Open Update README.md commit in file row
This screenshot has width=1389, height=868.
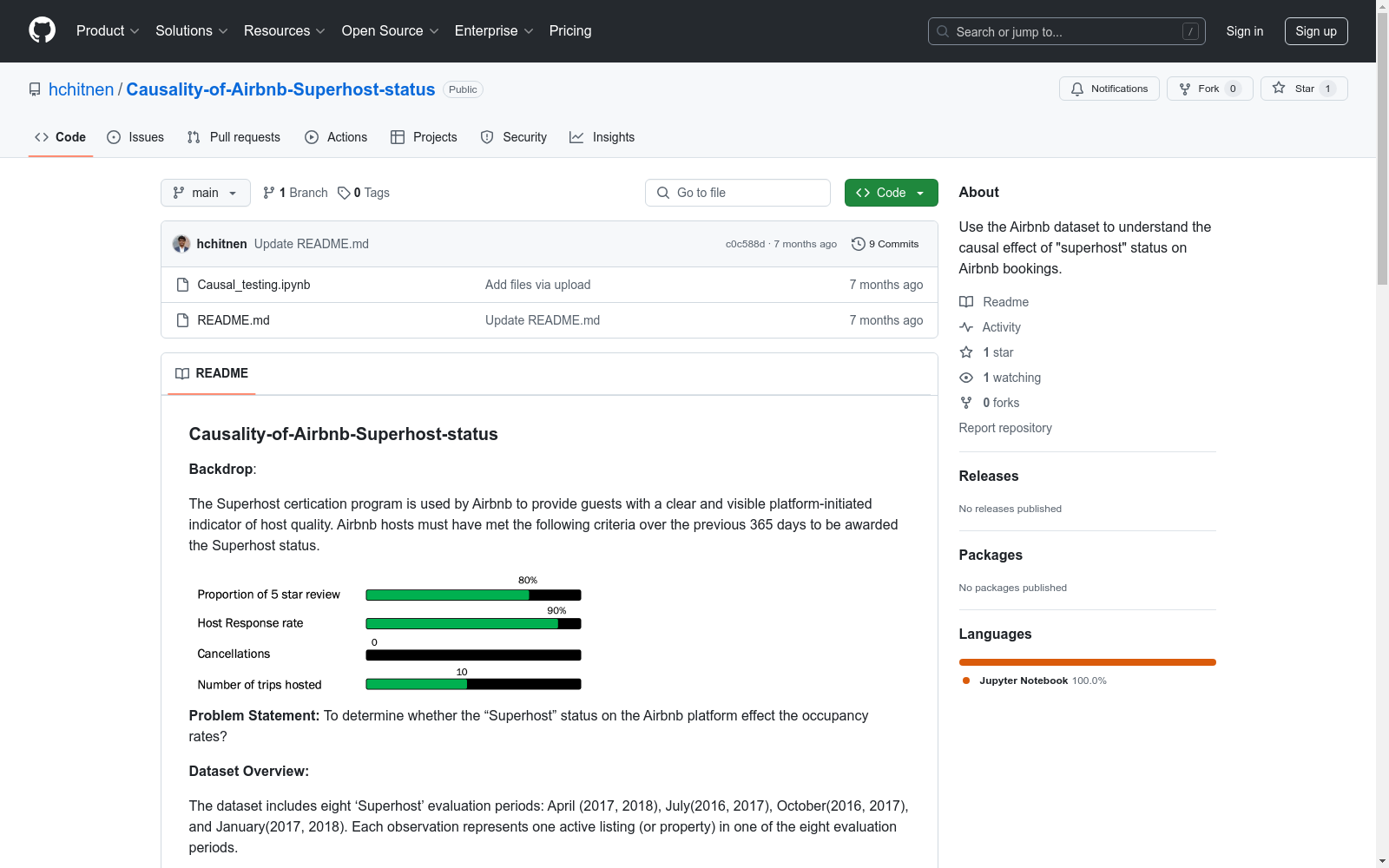(543, 320)
